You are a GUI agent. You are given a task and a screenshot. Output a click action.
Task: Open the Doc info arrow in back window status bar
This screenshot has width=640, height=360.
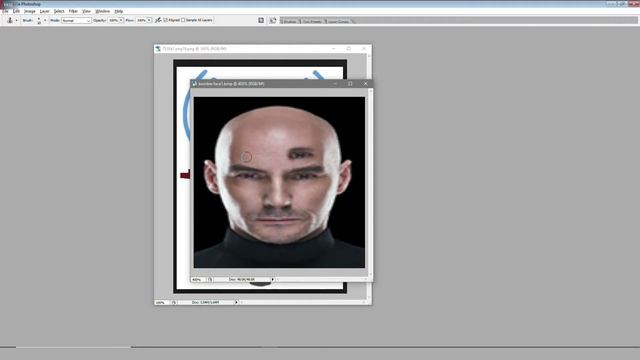[236, 302]
